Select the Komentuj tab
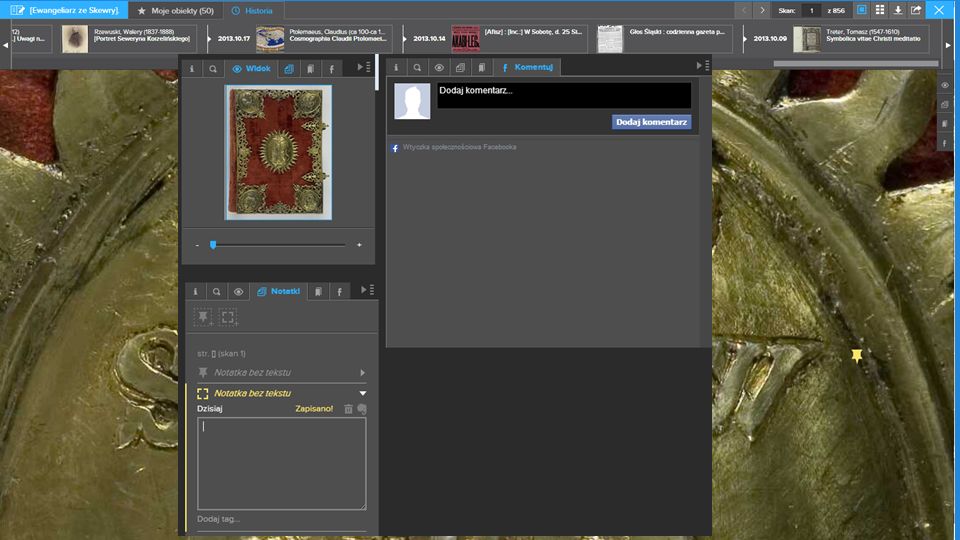The height and width of the screenshot is (540, 960). coord(527,67)
